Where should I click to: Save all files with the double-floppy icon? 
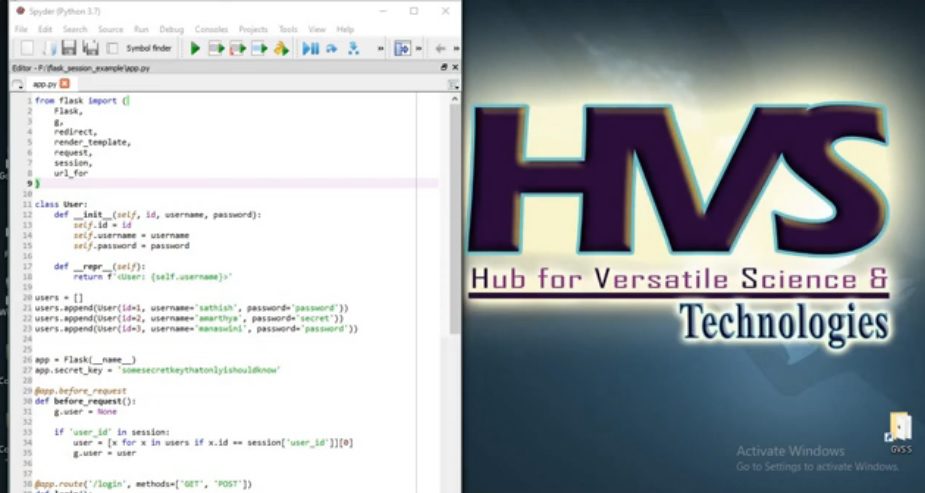coord(90,48)
